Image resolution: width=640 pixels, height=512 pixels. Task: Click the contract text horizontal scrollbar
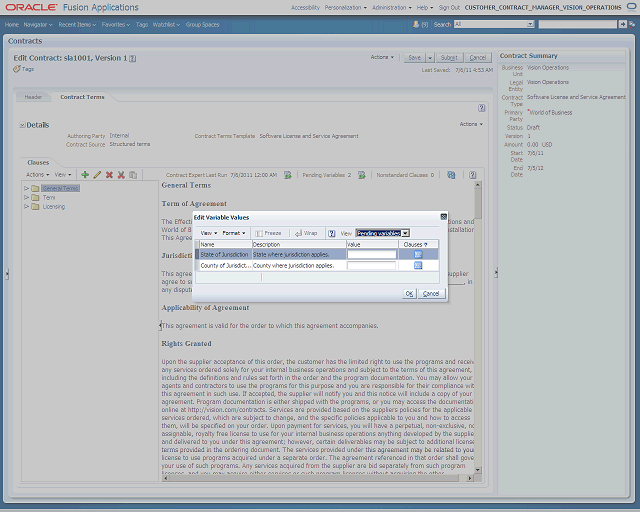click(x=318, y=478)
